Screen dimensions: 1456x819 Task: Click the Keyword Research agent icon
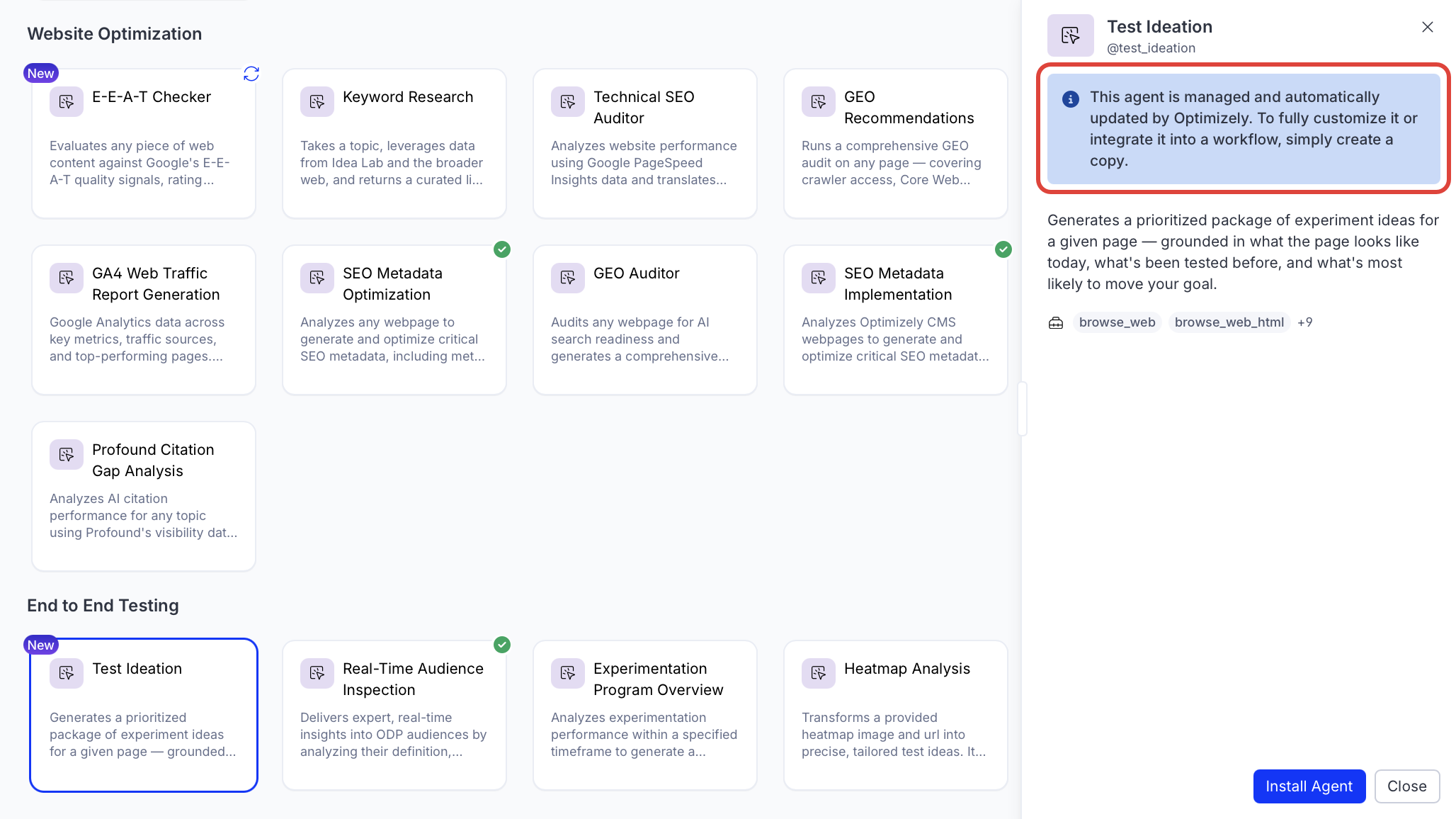click(x=317, y=101)
